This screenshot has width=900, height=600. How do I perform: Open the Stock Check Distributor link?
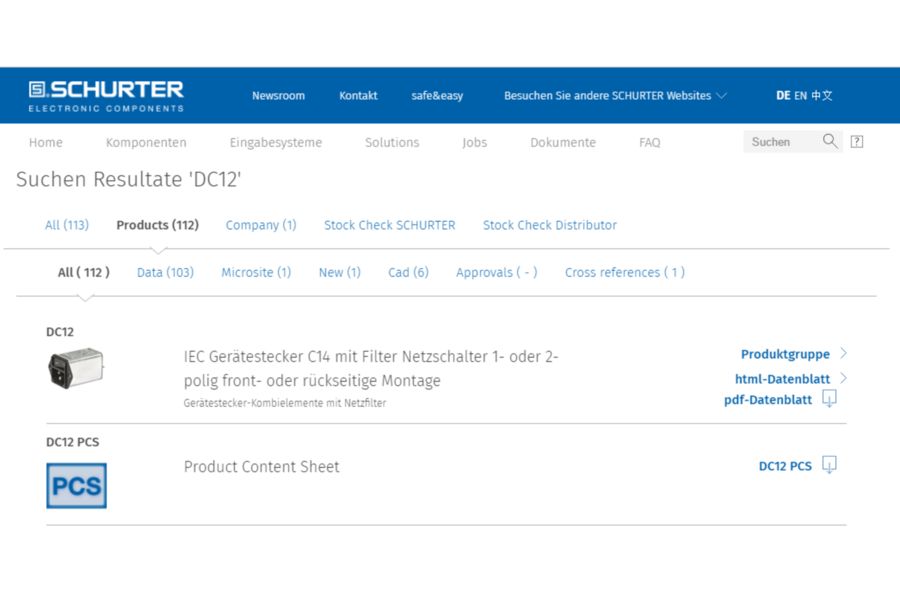550,225
